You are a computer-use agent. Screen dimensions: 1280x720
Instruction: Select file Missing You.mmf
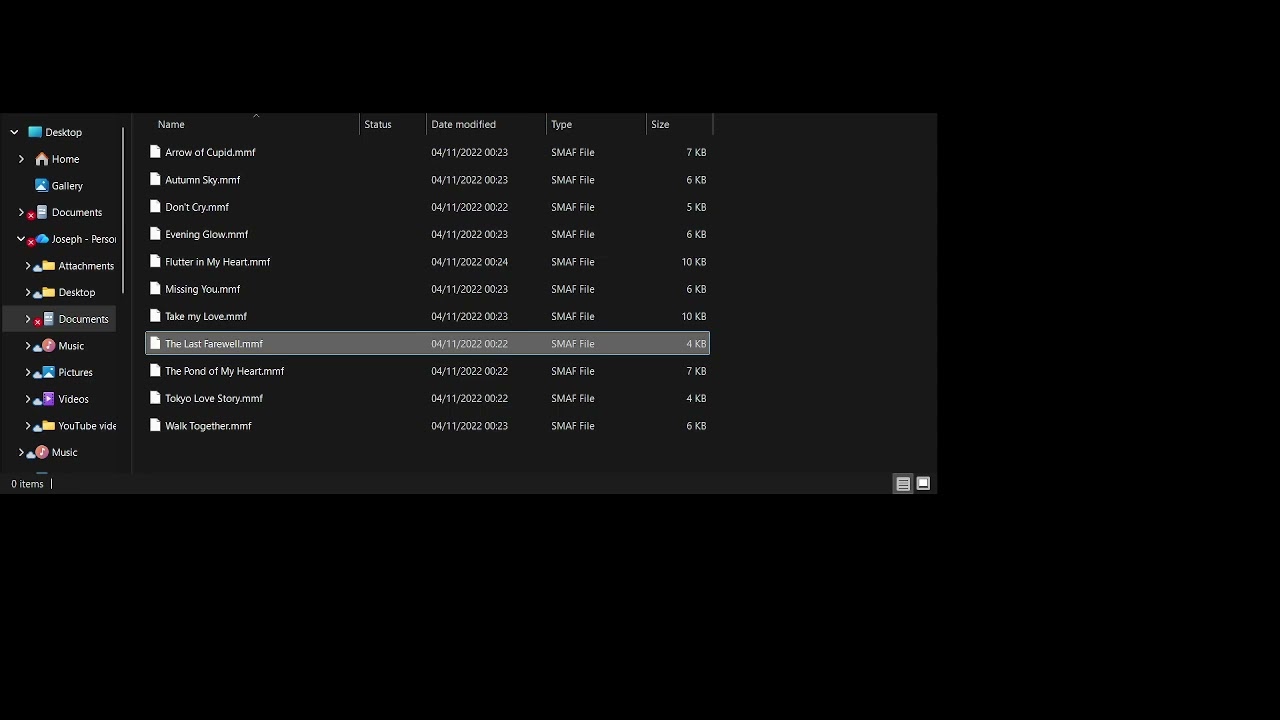click(202, 289)
